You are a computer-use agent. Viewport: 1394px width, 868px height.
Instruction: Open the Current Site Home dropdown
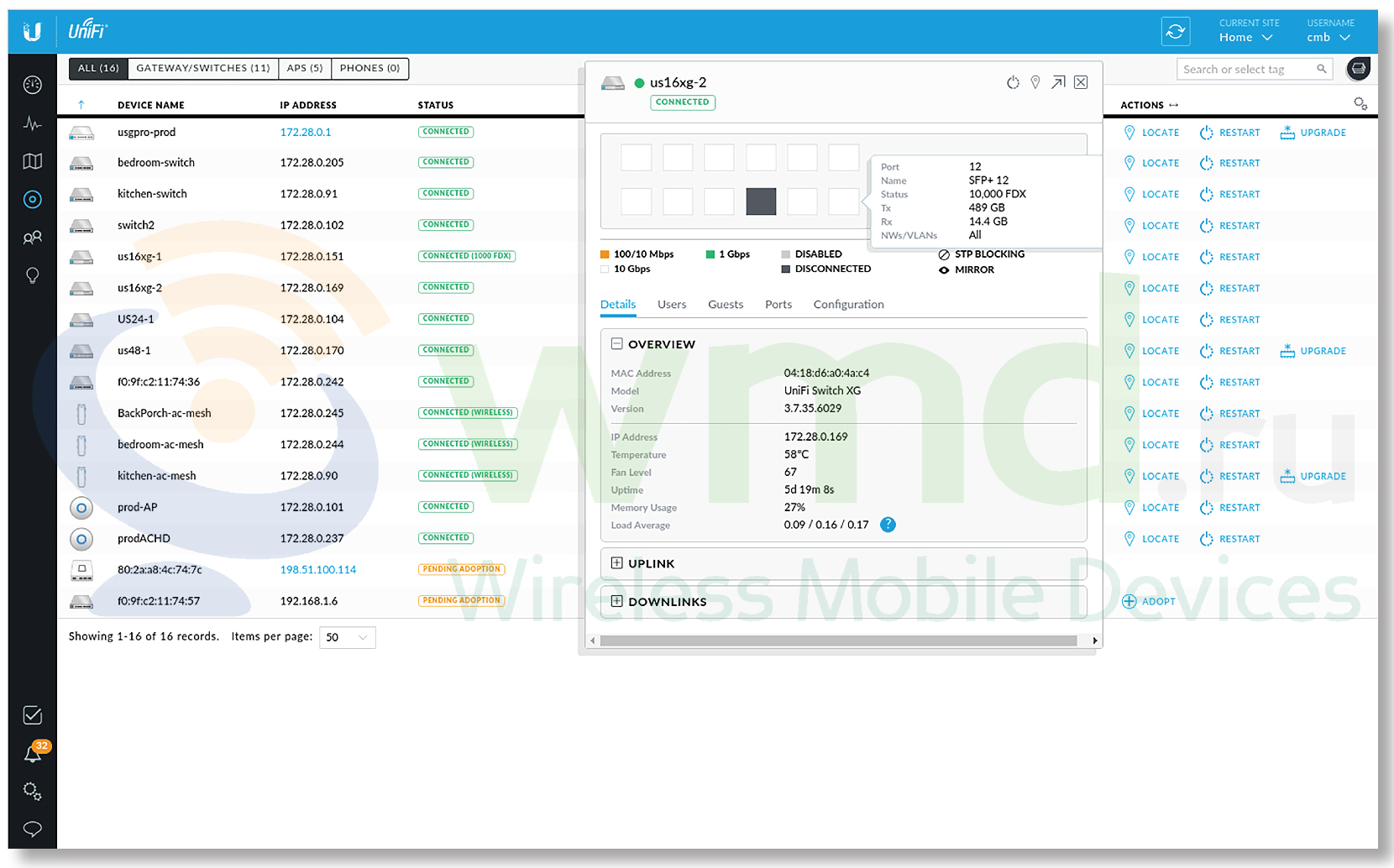click(1246, 37)
